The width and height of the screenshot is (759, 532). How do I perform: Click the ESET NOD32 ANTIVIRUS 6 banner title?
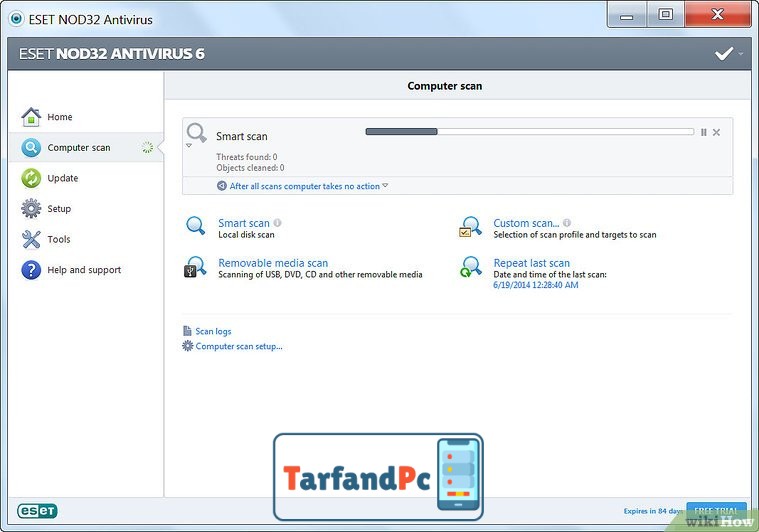point(112,54)
